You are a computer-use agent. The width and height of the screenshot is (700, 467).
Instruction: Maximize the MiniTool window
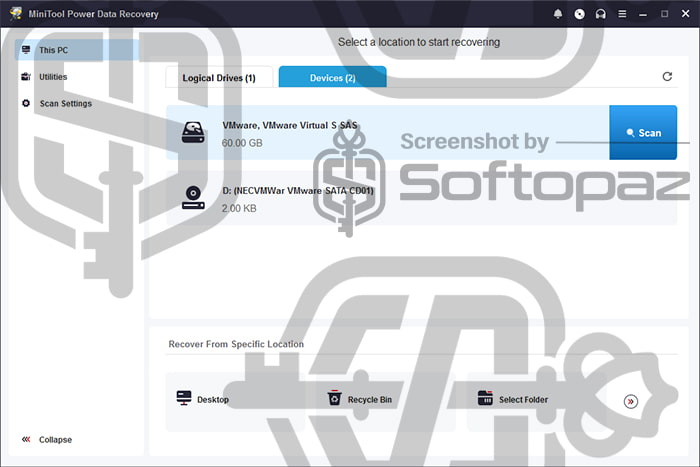point(664,14)
